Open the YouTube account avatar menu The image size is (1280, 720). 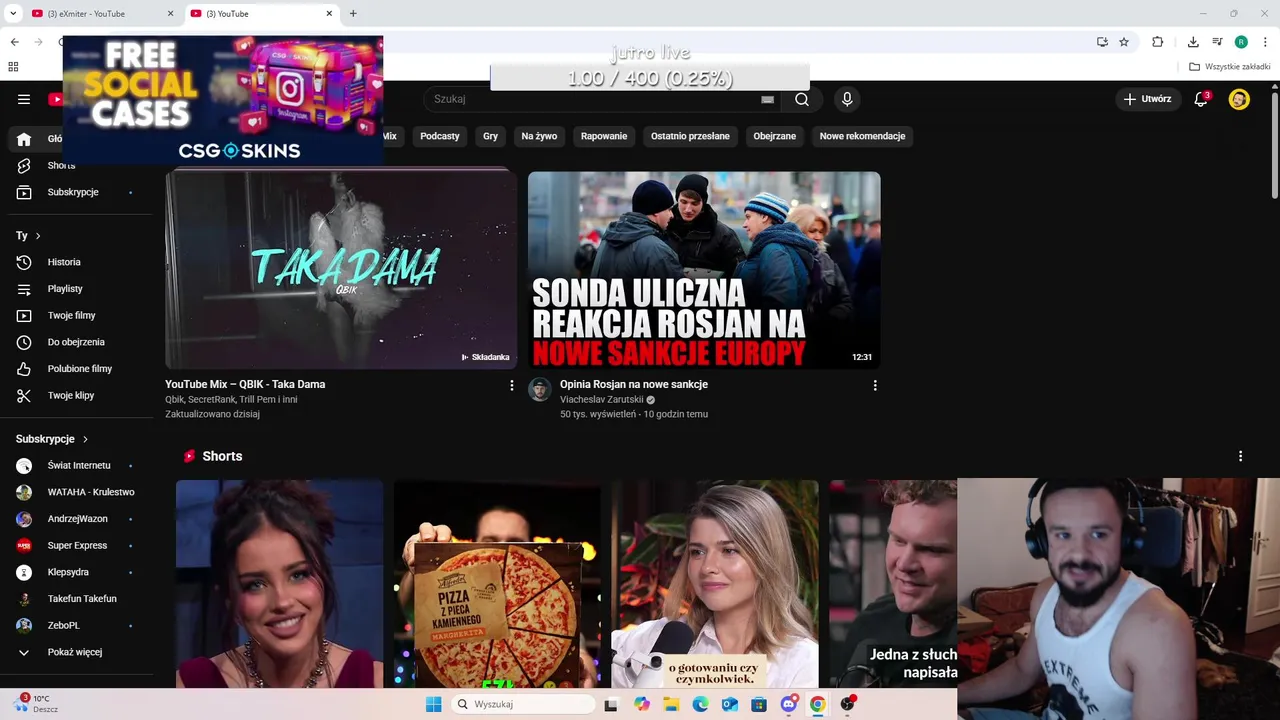coord(1239,99)
